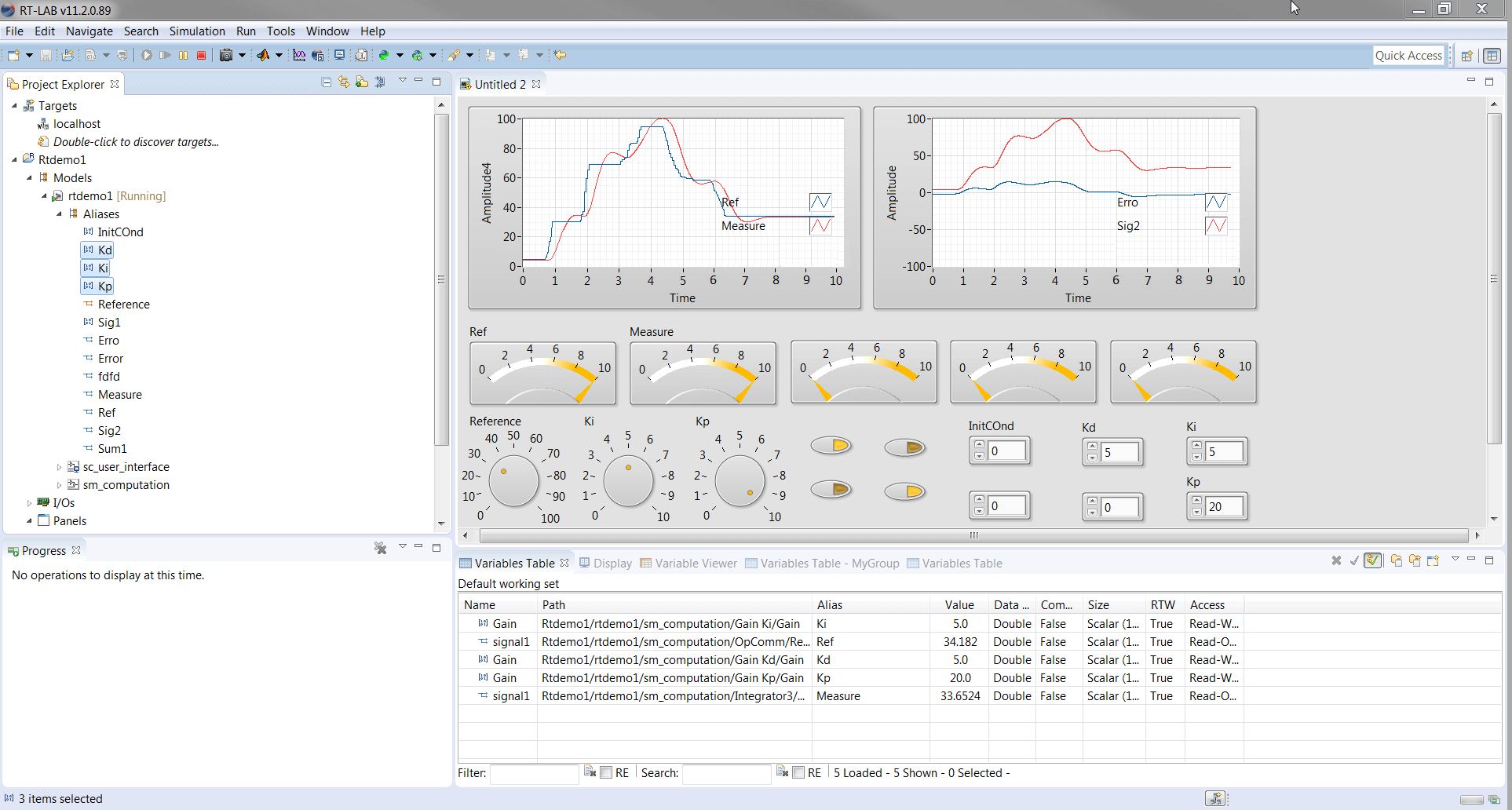Toggle the auto-apply checkmark button in Variables Table
Image resolution: width=1512 pixels, height=810 pixels.
pos(1373,560)
